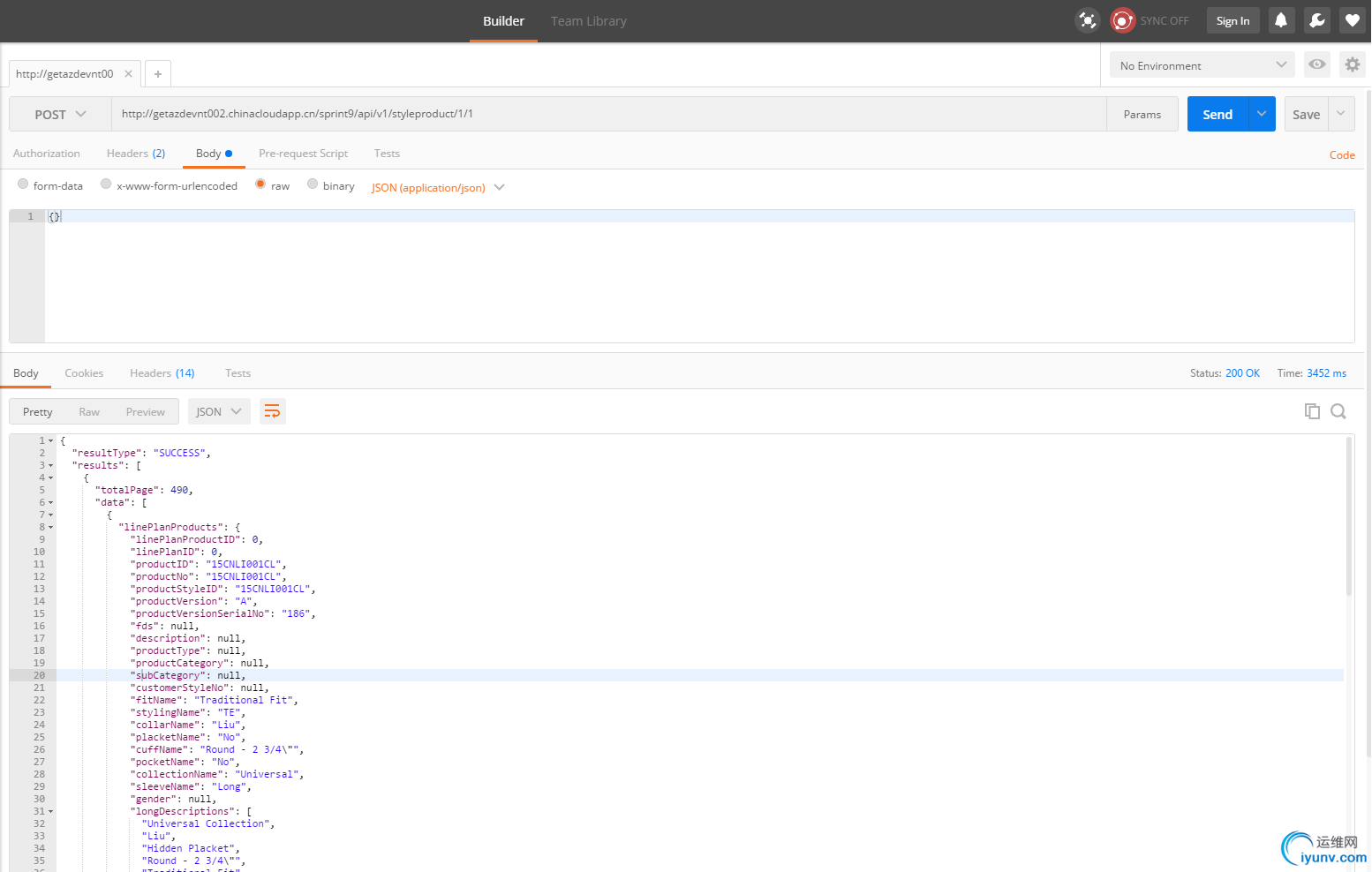Open Send button dropdown arrow
1372x872 pixels.
coord(1262,114)
